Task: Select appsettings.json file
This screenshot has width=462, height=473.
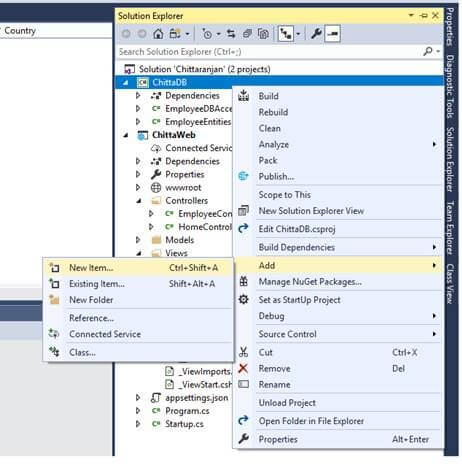Action: point(197,398)
